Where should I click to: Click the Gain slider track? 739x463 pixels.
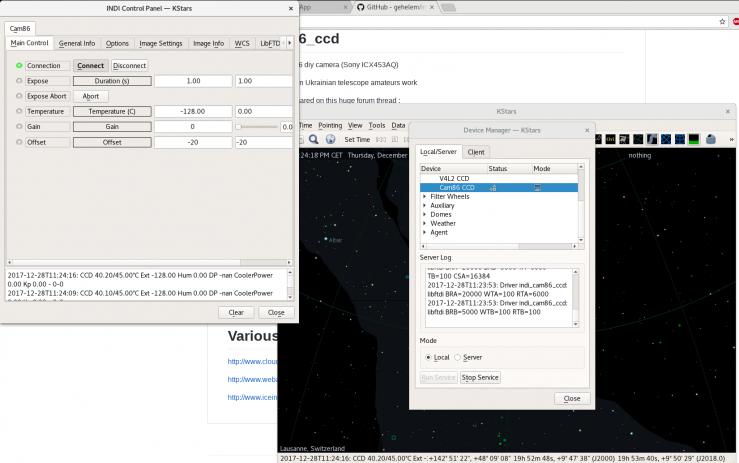pos(257,127)
